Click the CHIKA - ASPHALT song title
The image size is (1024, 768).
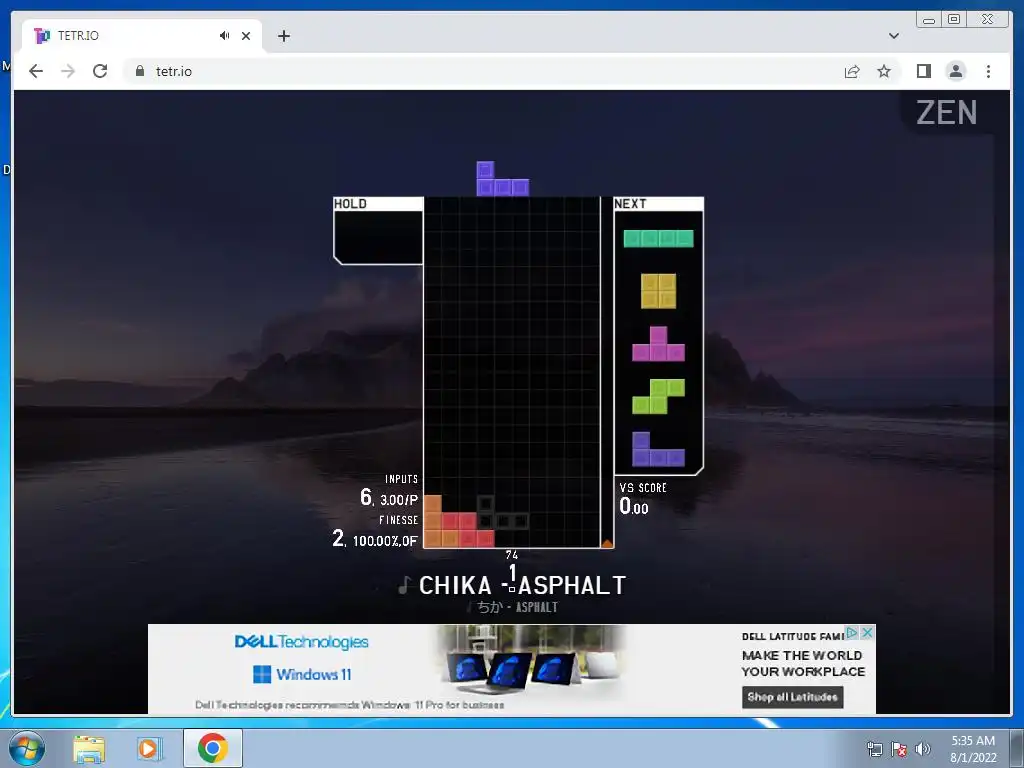522,585
